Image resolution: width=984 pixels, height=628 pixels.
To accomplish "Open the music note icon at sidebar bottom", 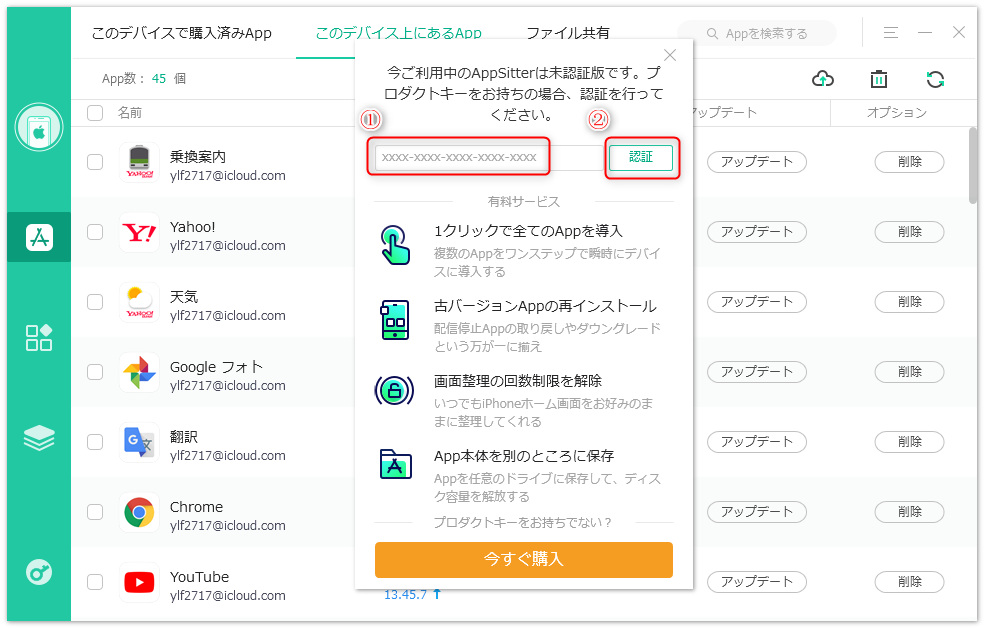I will pos(39,572).
